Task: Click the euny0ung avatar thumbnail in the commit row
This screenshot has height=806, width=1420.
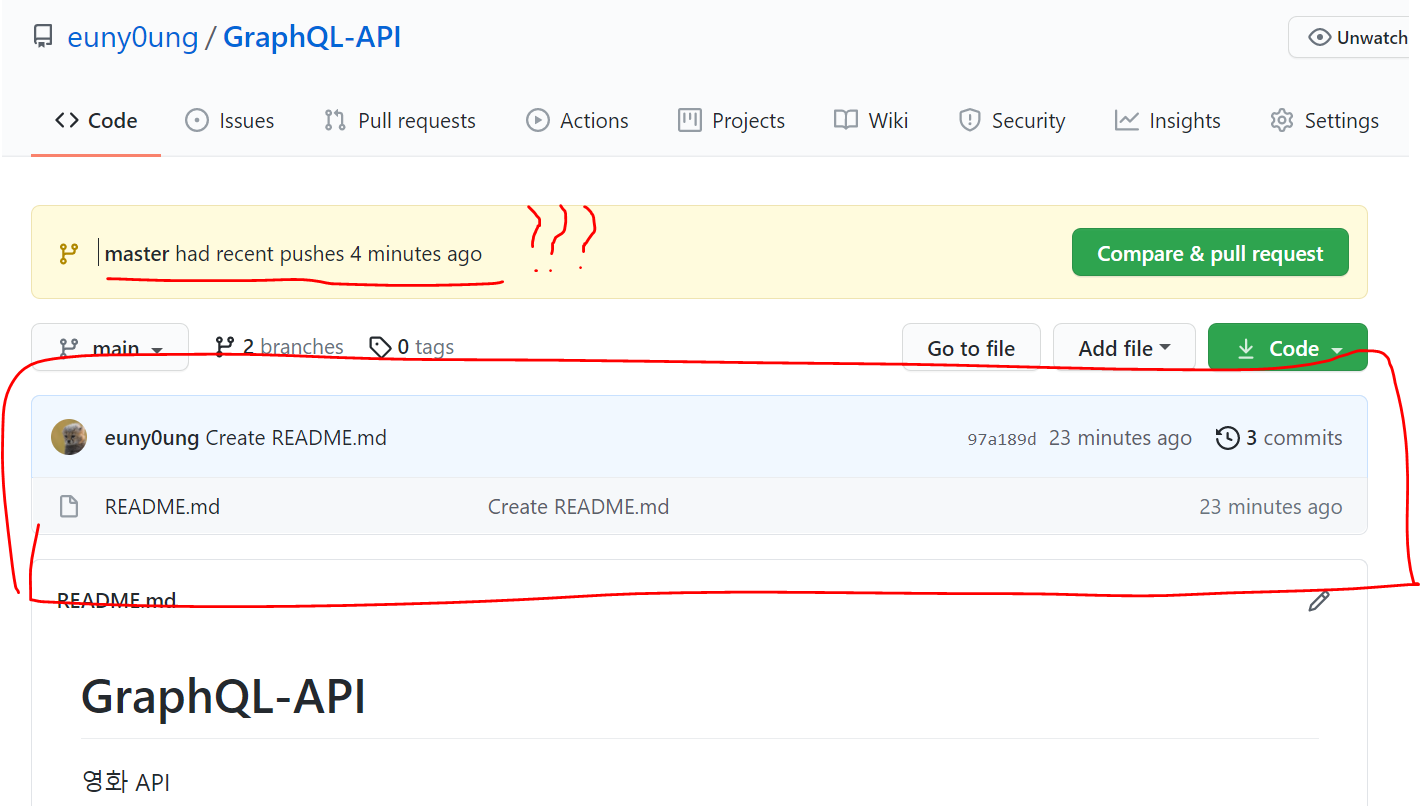Action: tap(69, 437)
